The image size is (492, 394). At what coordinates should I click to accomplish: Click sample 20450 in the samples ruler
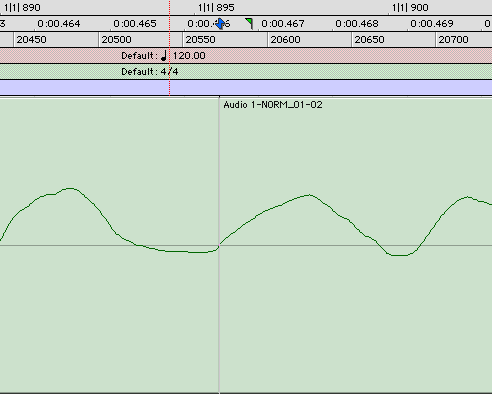pos(31,40)
